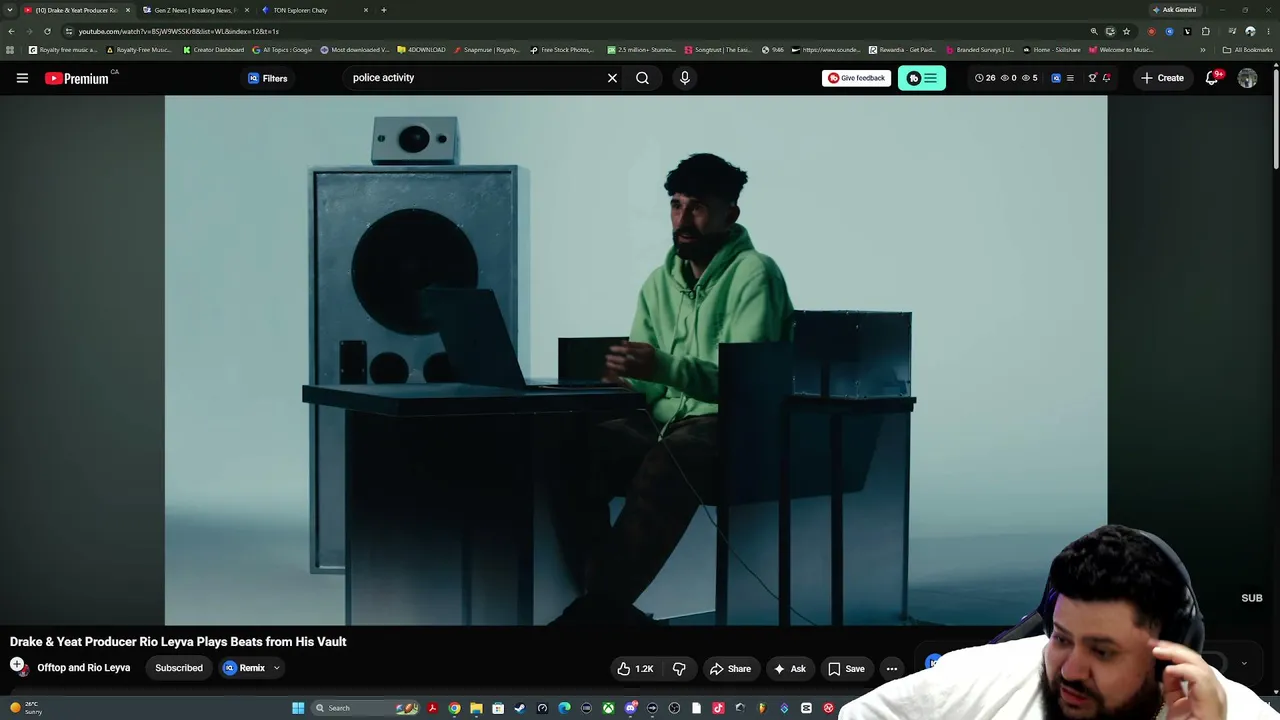Go back in browser history
The height and width of the screenshot is (720, 1280).
(x=11, y=31)
